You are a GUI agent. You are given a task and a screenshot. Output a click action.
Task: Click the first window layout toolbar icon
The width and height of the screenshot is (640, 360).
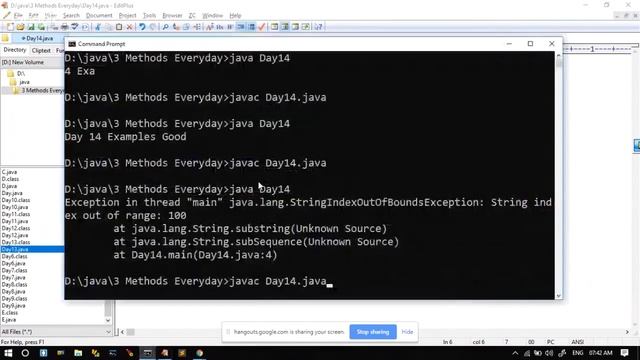275,27
